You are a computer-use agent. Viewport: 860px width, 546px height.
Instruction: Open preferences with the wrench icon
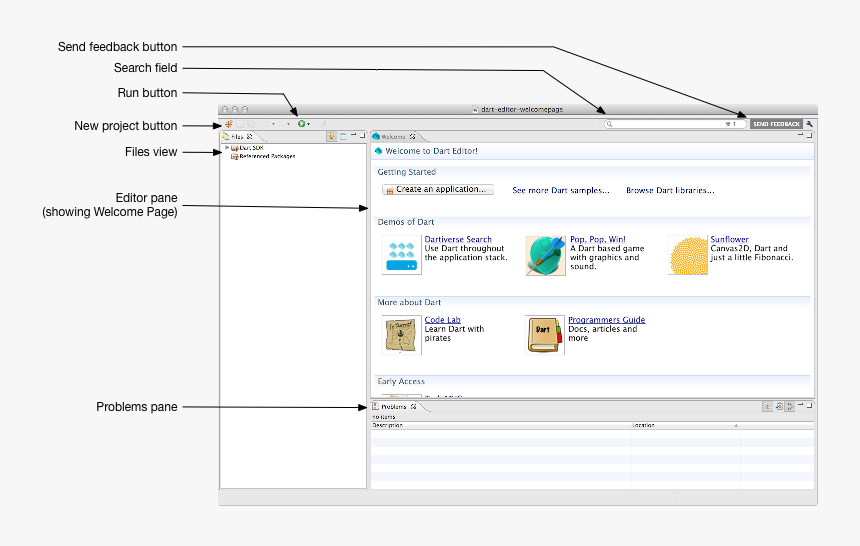point(810,124)
